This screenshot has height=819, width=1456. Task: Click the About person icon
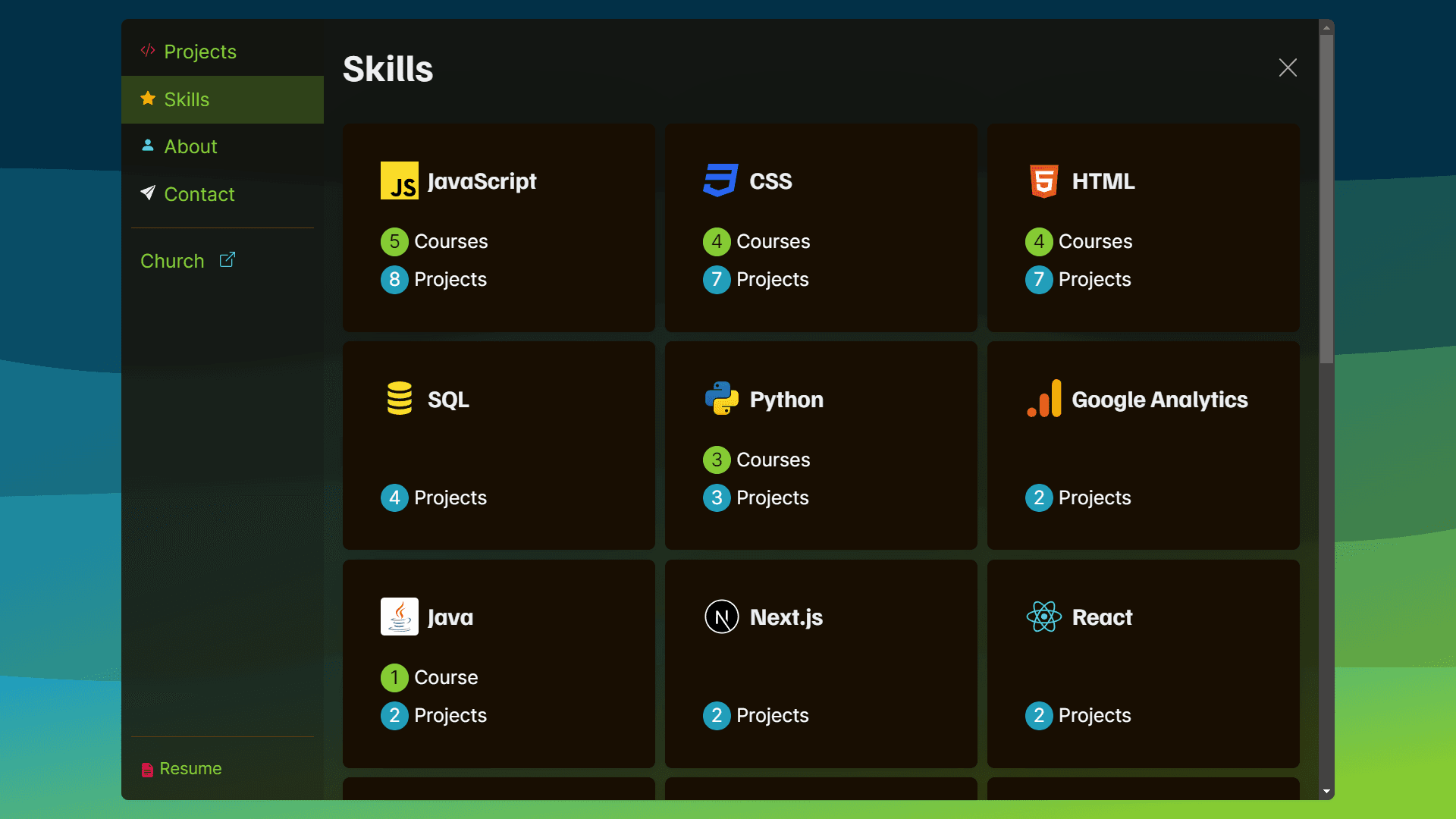click(148, 146)
